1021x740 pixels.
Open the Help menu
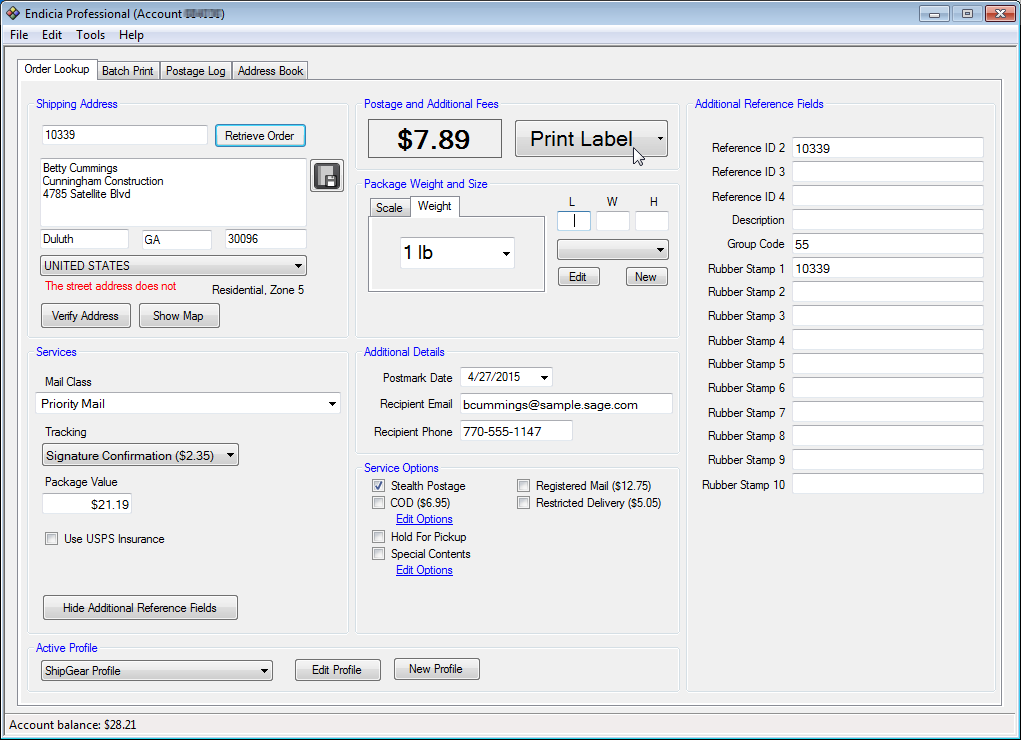(x=131, y=35)
